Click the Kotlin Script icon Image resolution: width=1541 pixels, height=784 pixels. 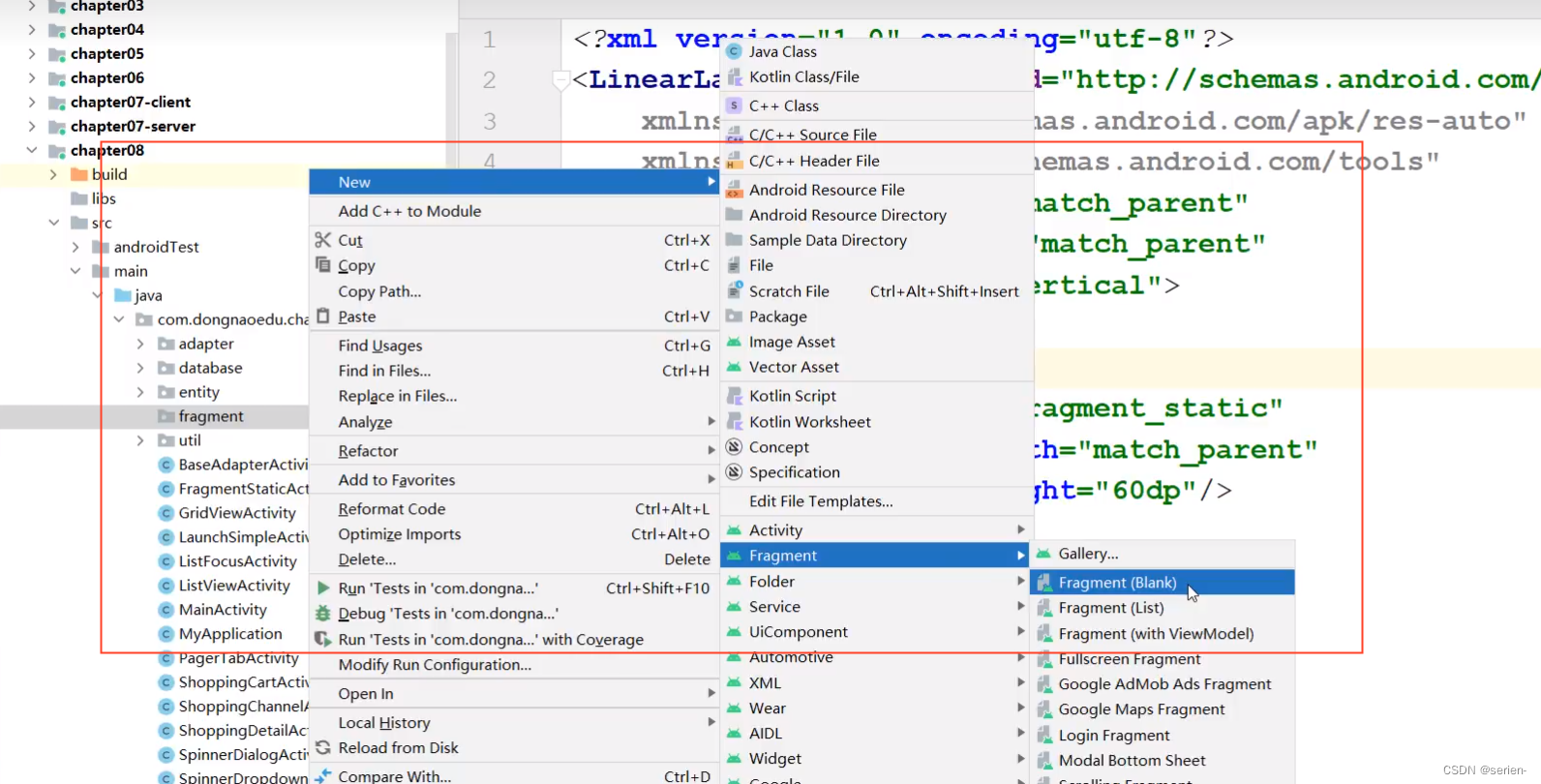pos(735,396)
